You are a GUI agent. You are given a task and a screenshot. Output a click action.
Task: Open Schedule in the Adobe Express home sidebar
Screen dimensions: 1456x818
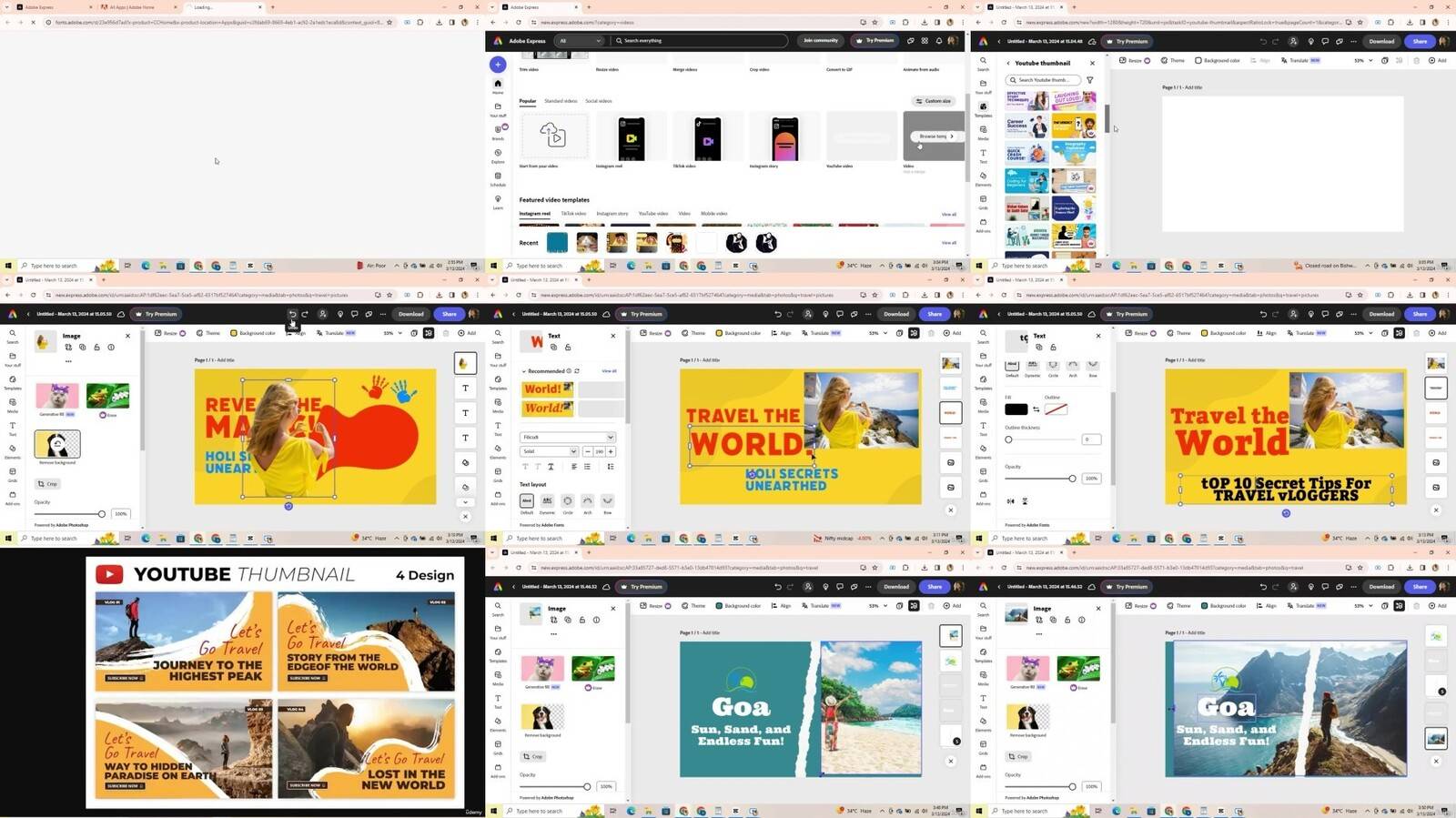click(x=498, y=178)
